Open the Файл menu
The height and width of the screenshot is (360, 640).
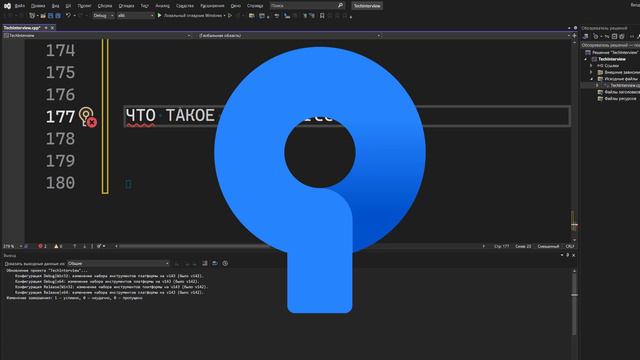(x=20, y=6)
